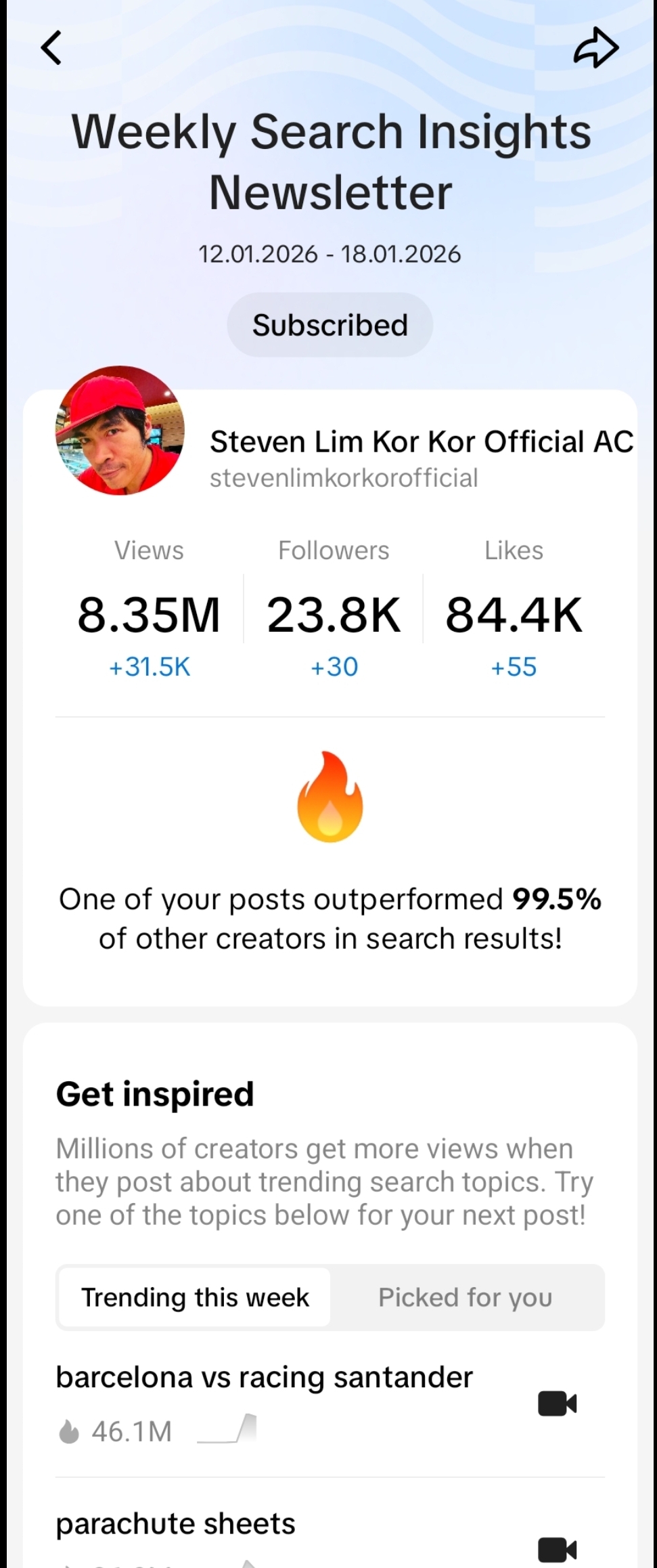Tap the Get inspired heading
The height and width of the screenshot is (1568, 657).
[155, 1094]
